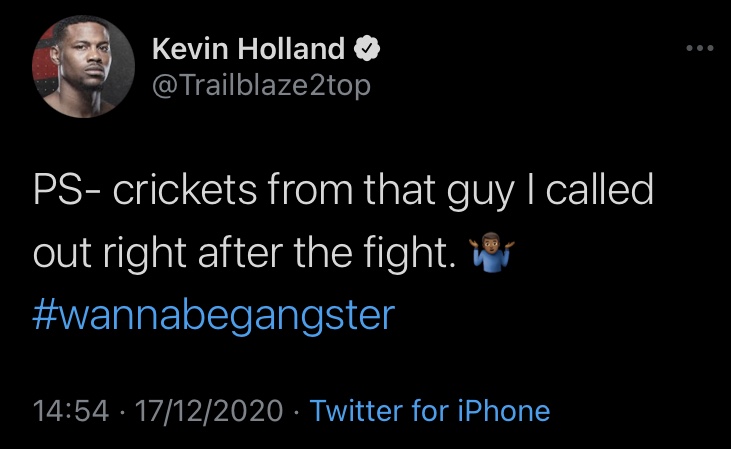Click the word "PS-" in the tweet
The width and height of the screenshot is (731, 449).
pyautogui.click(x=68, y=189)
